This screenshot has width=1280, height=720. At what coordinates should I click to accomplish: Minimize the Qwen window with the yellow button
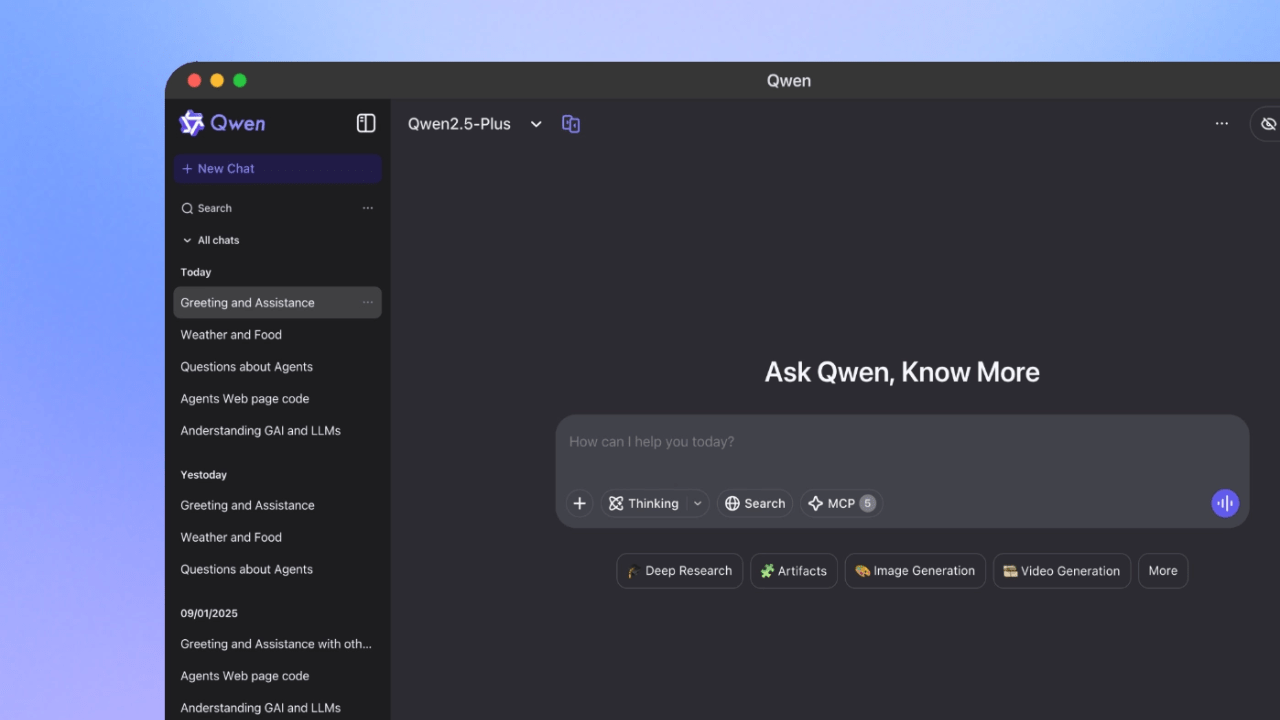pyautogui.click(x=217, y=81)
